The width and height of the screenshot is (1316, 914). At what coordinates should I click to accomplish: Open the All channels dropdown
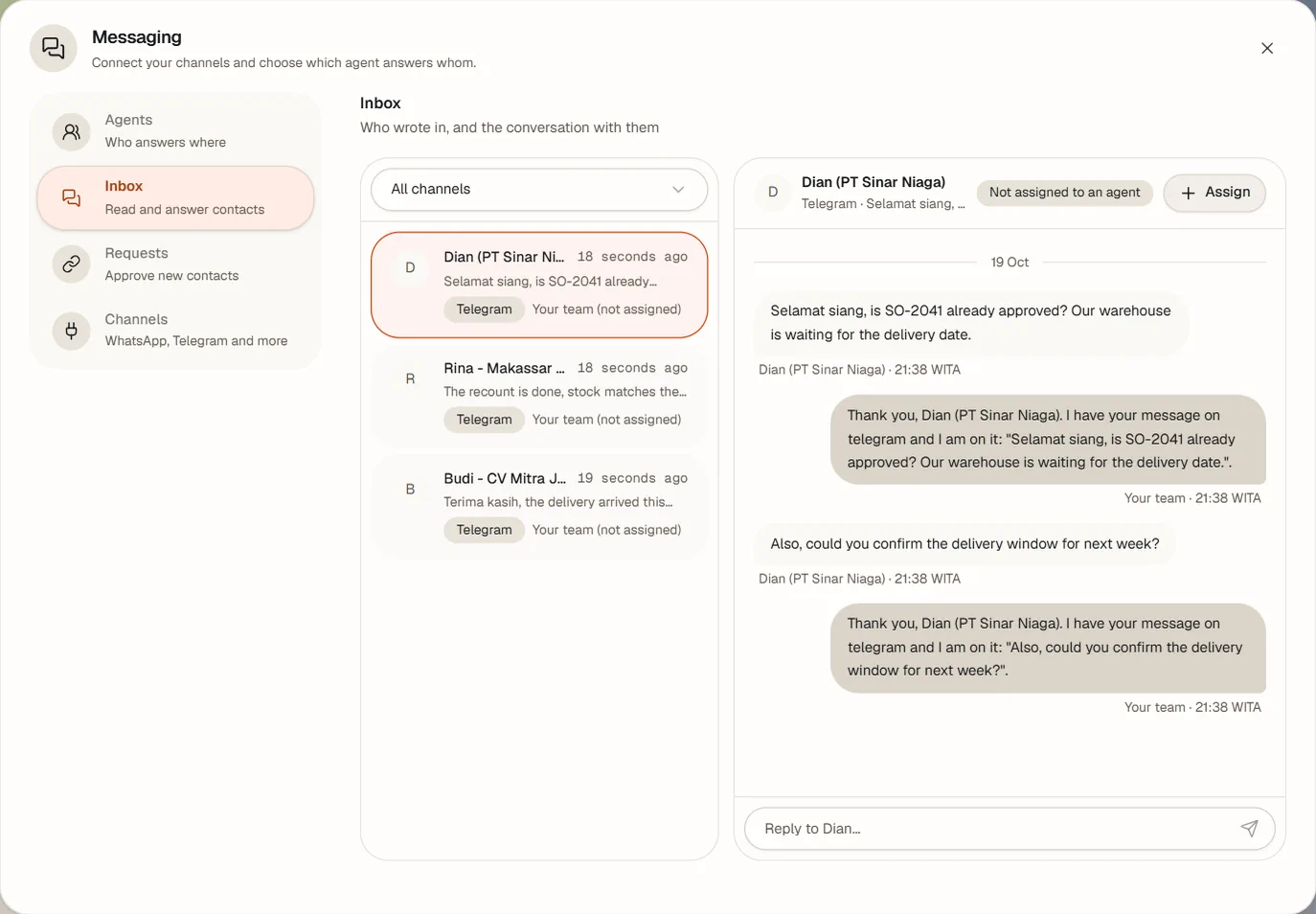click(539, 190)
